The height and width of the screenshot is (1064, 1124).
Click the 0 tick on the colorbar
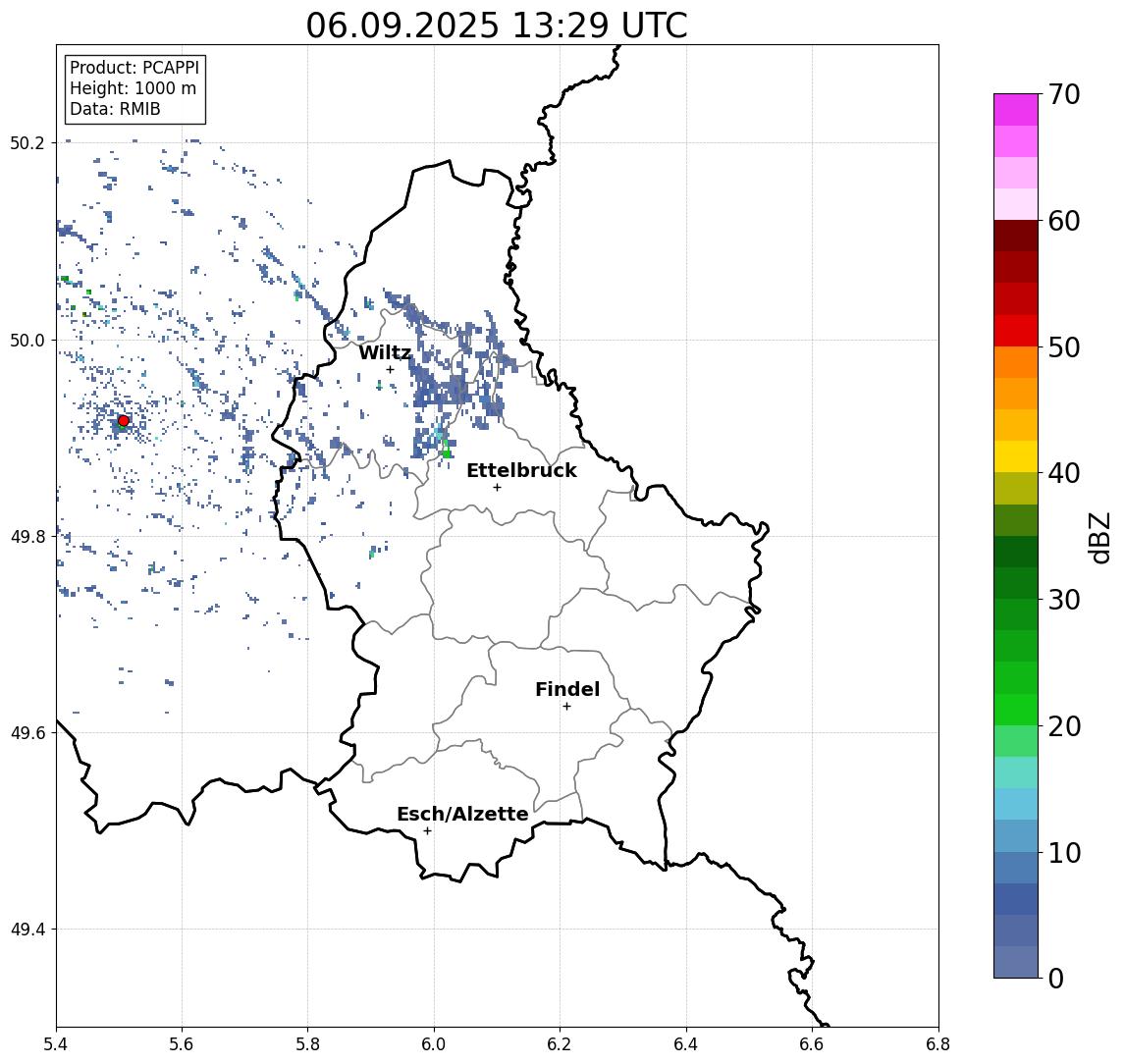pyautogui.click(x=1056, y=978)
